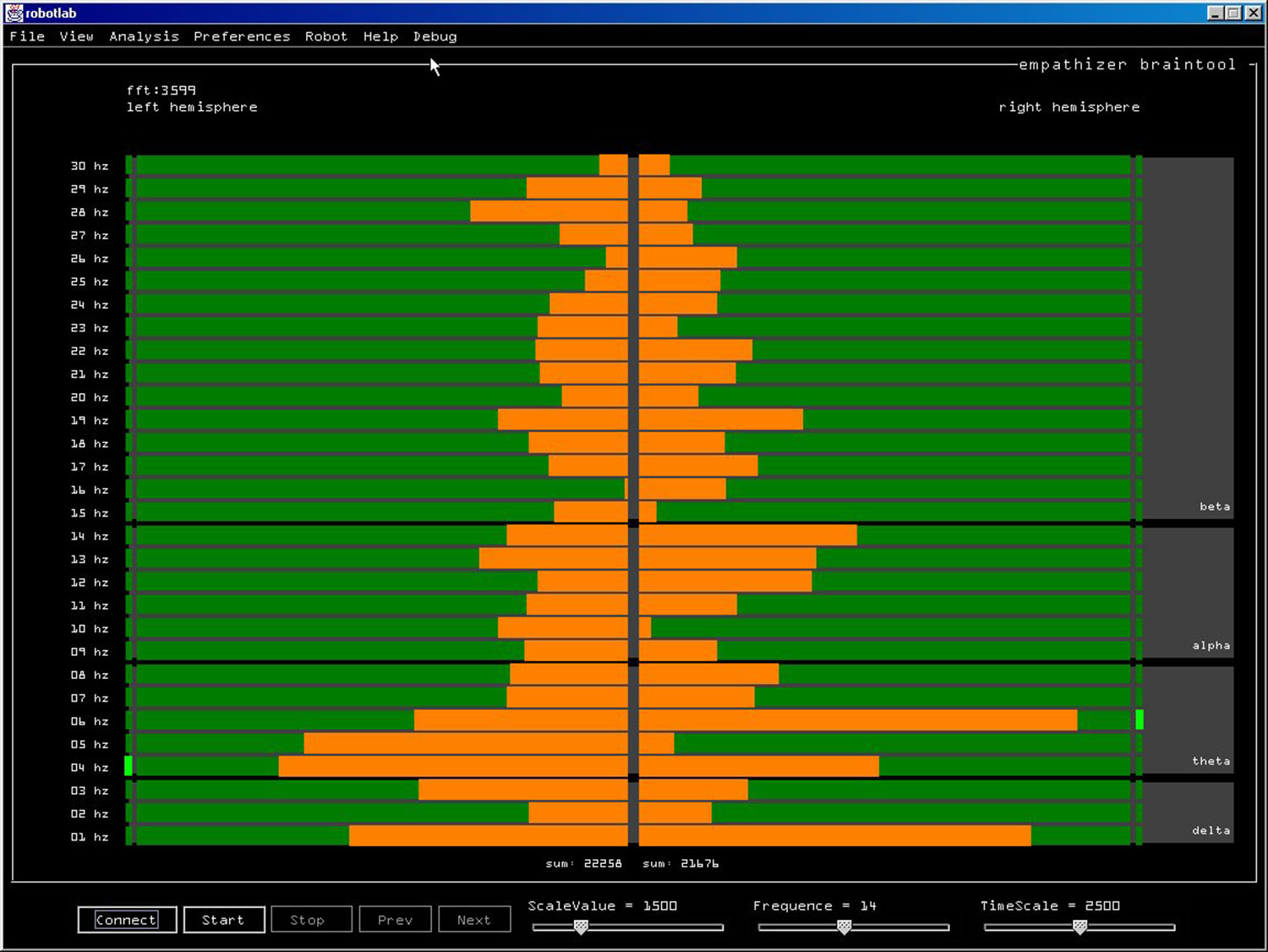Open the Debug menu
Screen dimensions: 1268x952
click(x=435, y=36)
